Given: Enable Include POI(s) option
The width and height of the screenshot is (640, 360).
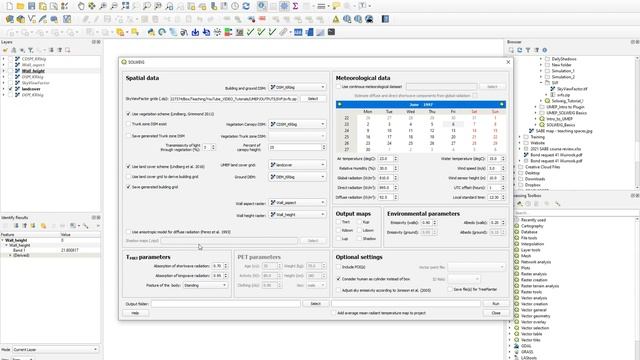Looking at the screenshot, I should point(338,267).
